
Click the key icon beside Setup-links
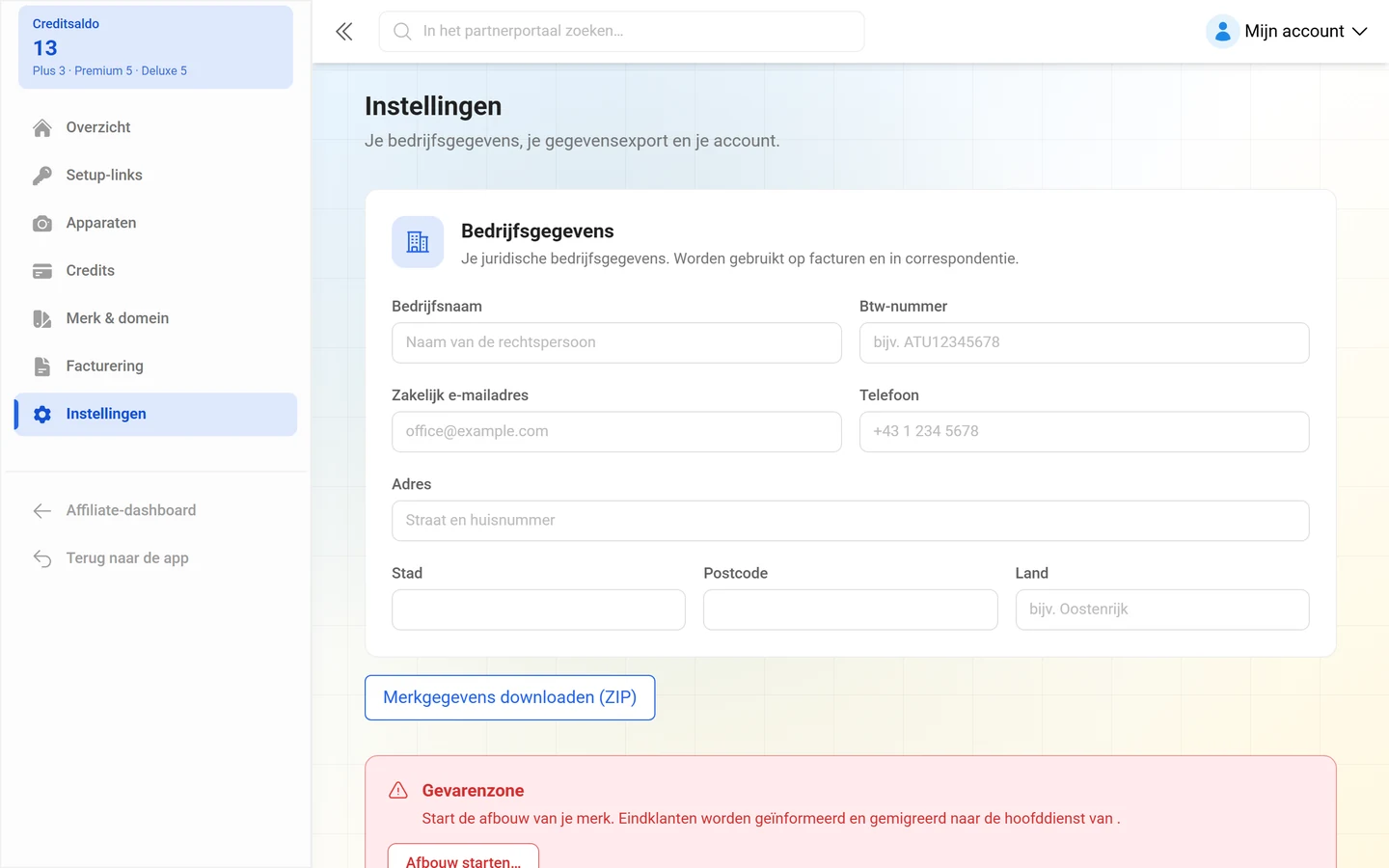(42, 176)
